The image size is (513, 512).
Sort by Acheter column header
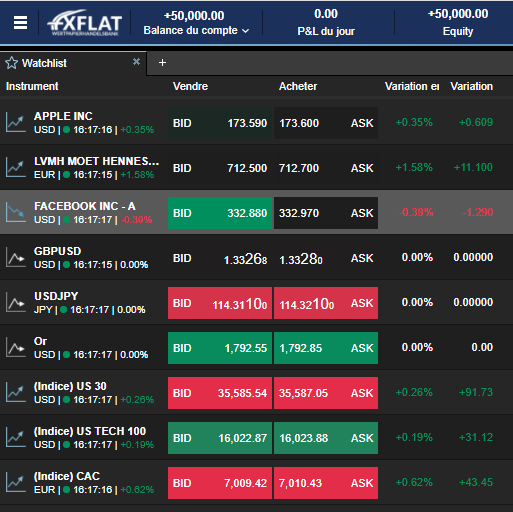298,86
